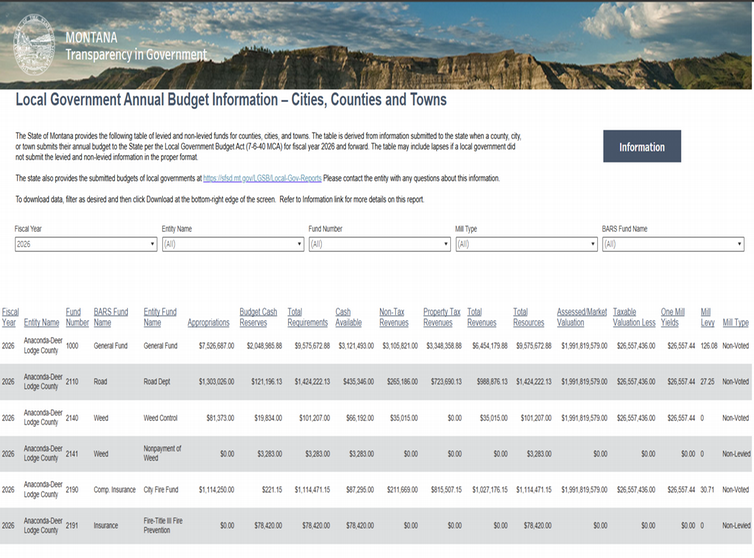
Task: Expand the BARS Fund Name filter dropdown
Action: tap(673, 244)
